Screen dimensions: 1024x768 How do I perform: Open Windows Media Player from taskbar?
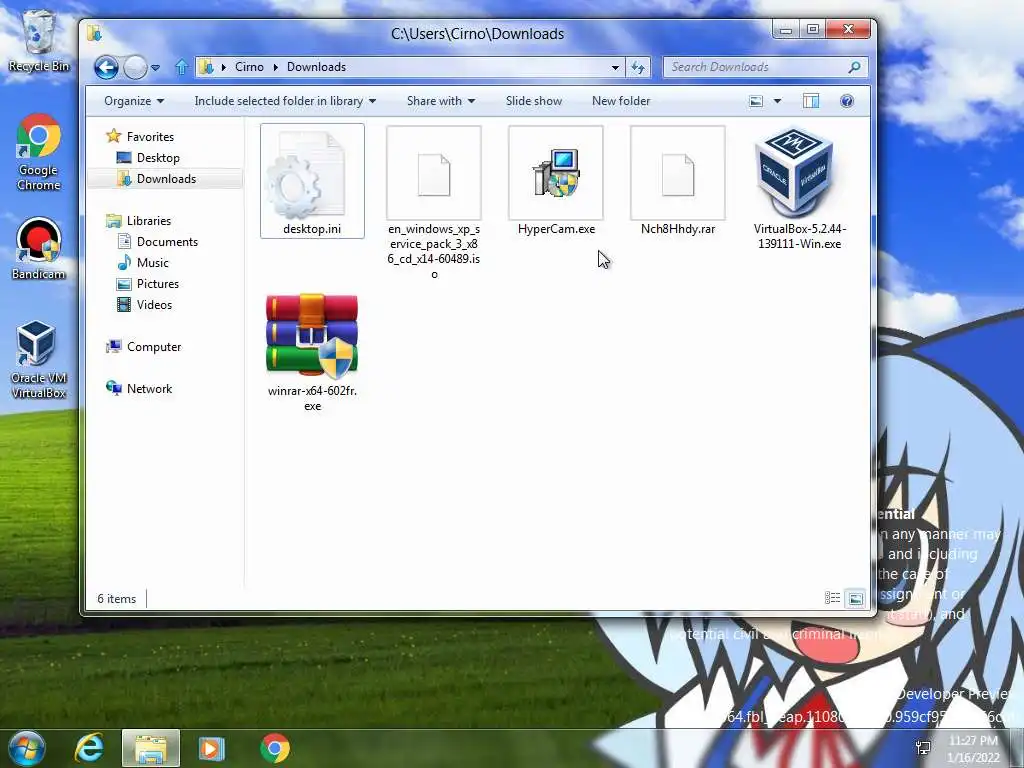(211, 748)
